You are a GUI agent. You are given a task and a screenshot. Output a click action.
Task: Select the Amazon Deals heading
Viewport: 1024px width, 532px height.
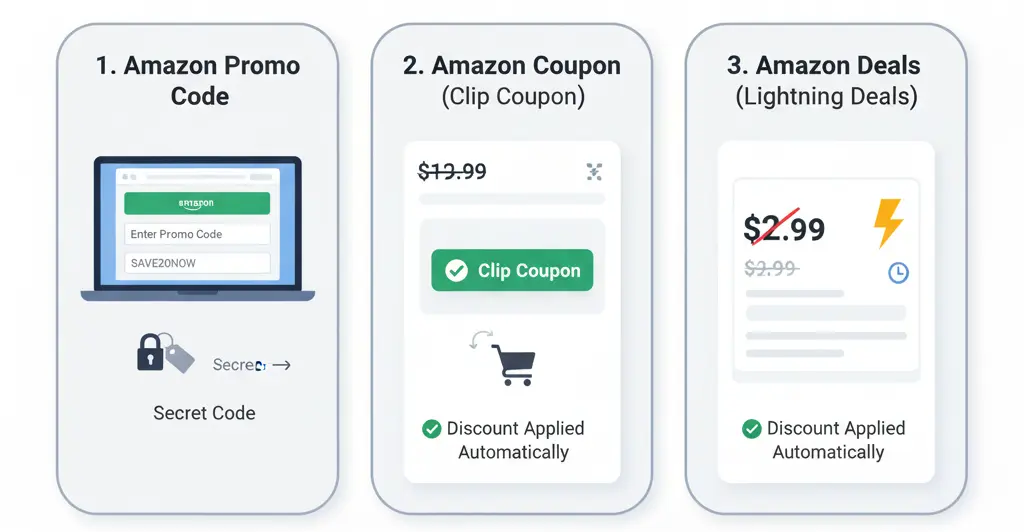click(x=826, y=66)
